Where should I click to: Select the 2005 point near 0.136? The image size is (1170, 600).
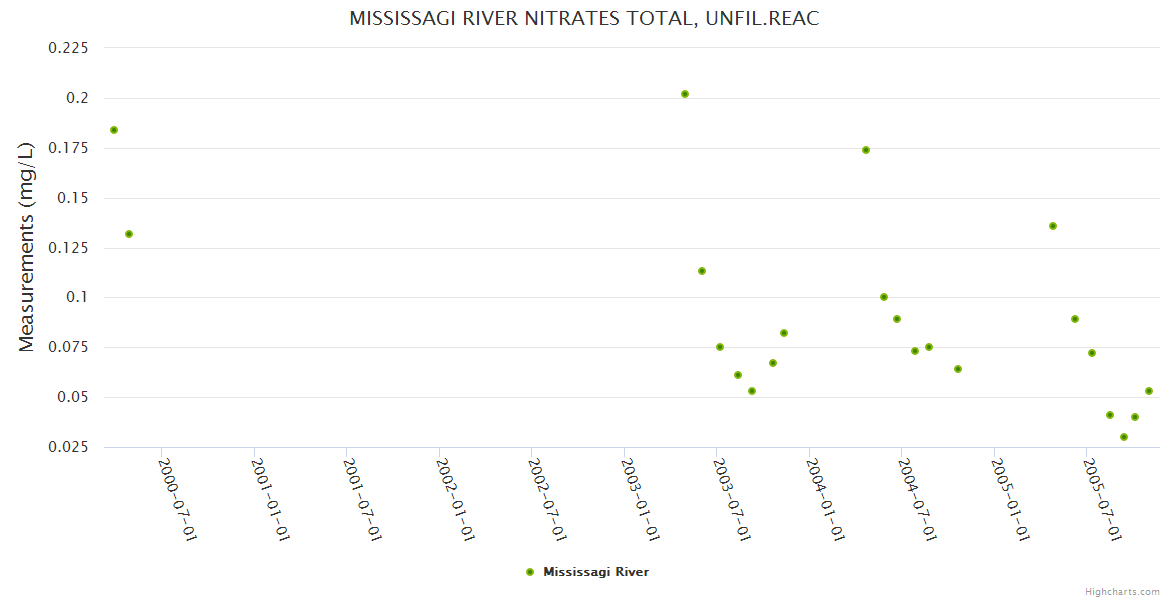click(x=1053, y=226)
